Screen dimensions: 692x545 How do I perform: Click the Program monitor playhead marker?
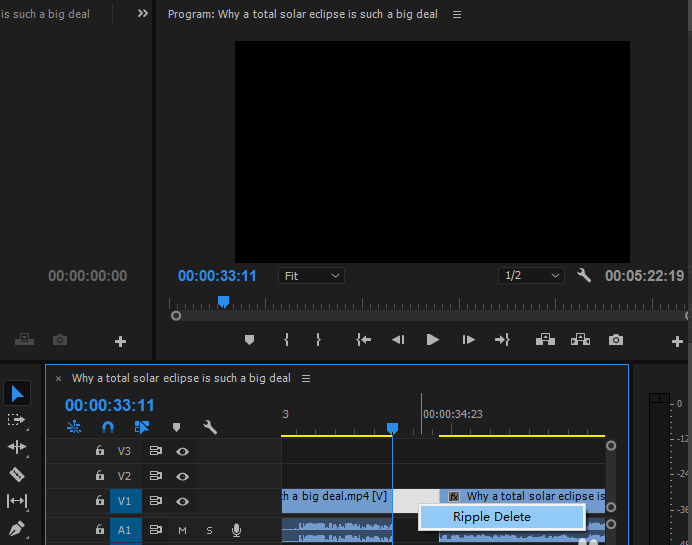(x=223, y=301)
